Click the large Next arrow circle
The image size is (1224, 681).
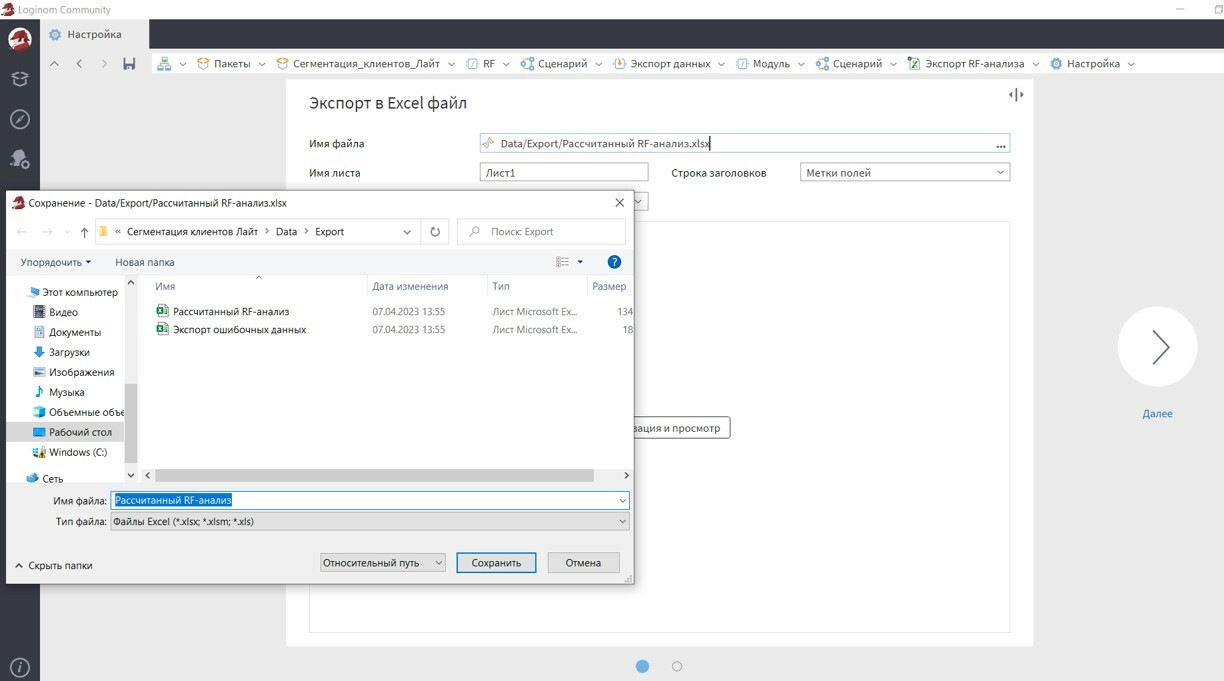coord(1157,347)
